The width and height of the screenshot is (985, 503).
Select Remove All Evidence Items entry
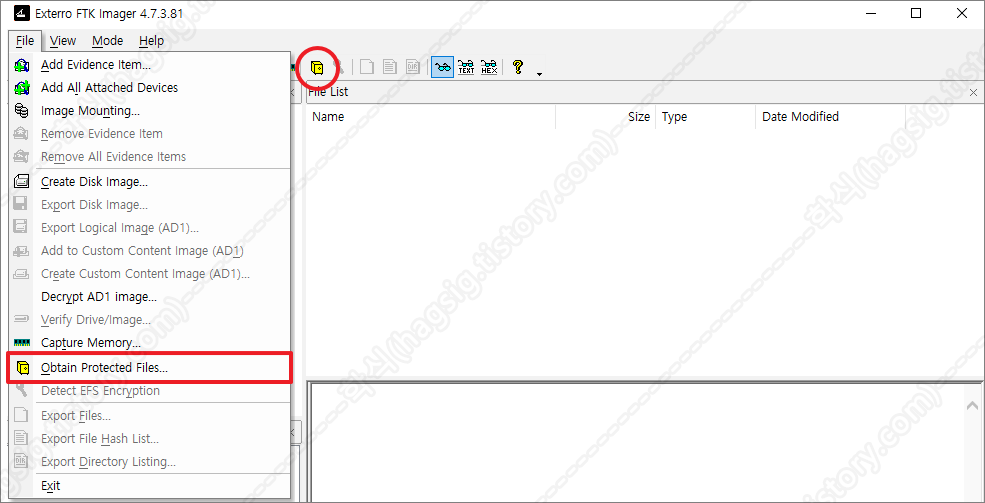pyautogui.click(x=150, y=156)
